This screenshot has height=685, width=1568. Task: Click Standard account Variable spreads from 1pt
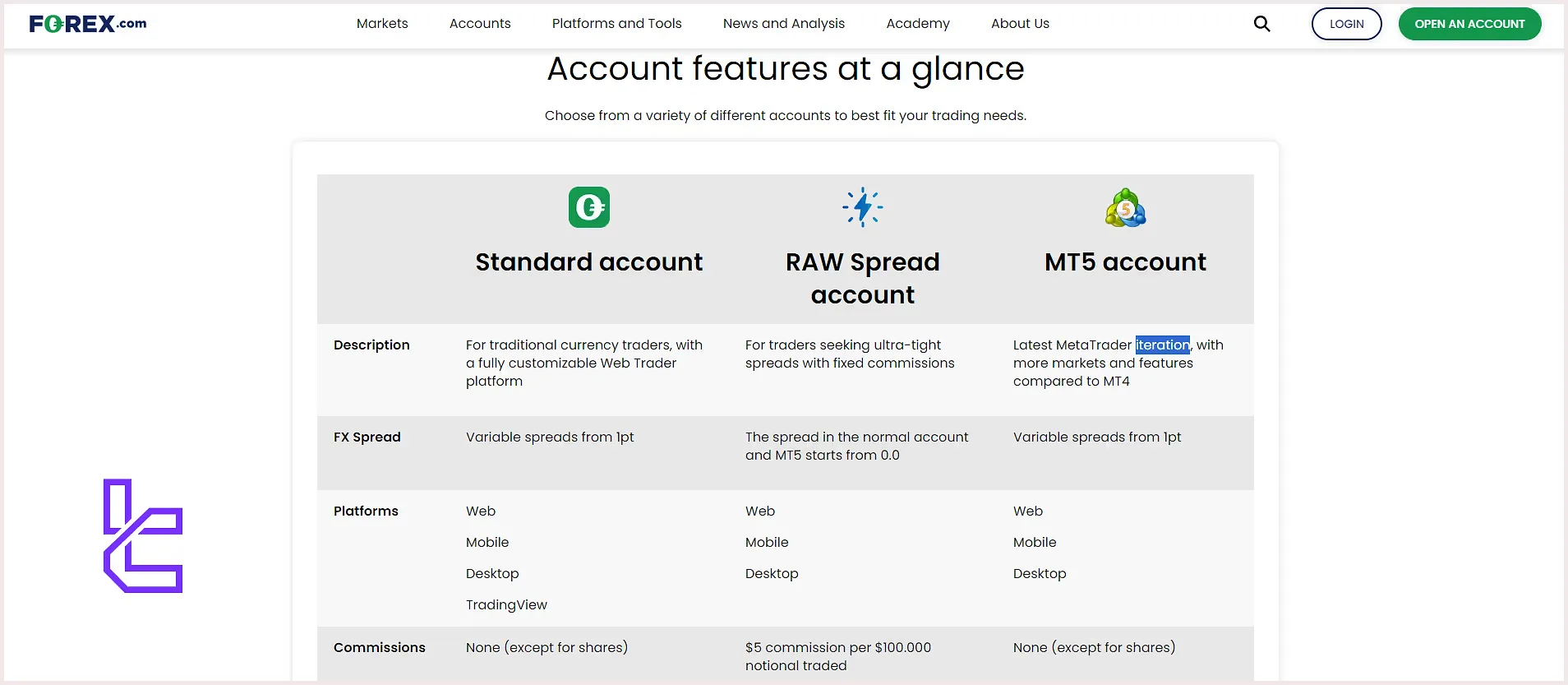coord(550,437)
